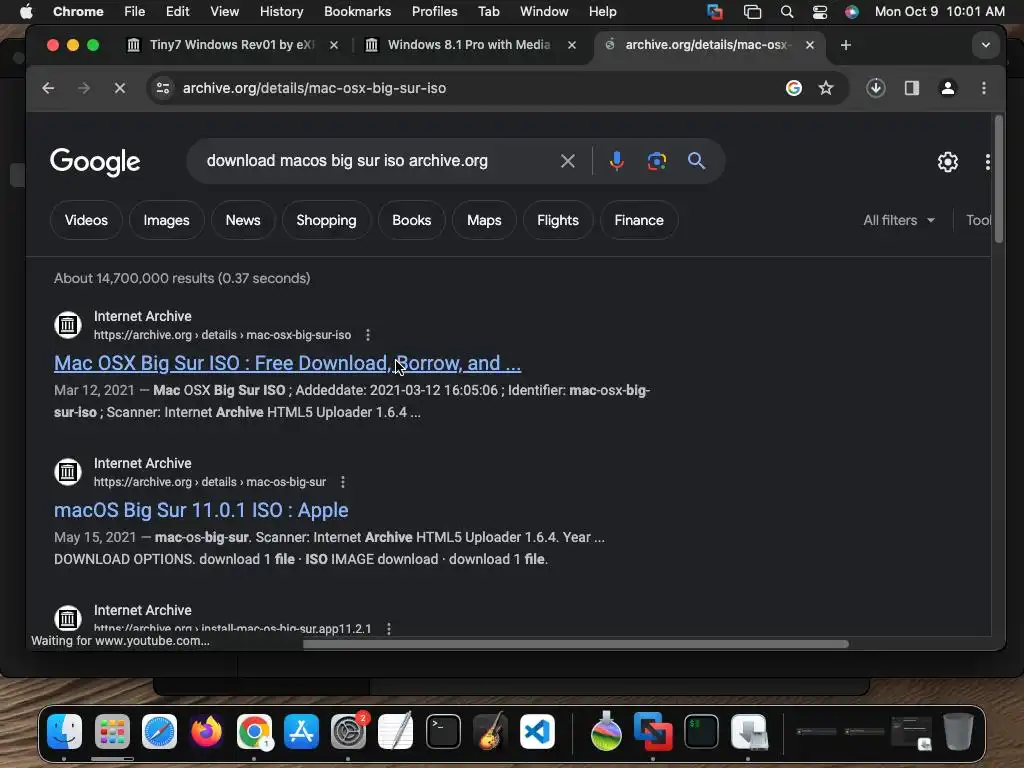This screenshot has width=1024, height=768.
Task: Click the Google icon in address bar
Action: [793, 88]
